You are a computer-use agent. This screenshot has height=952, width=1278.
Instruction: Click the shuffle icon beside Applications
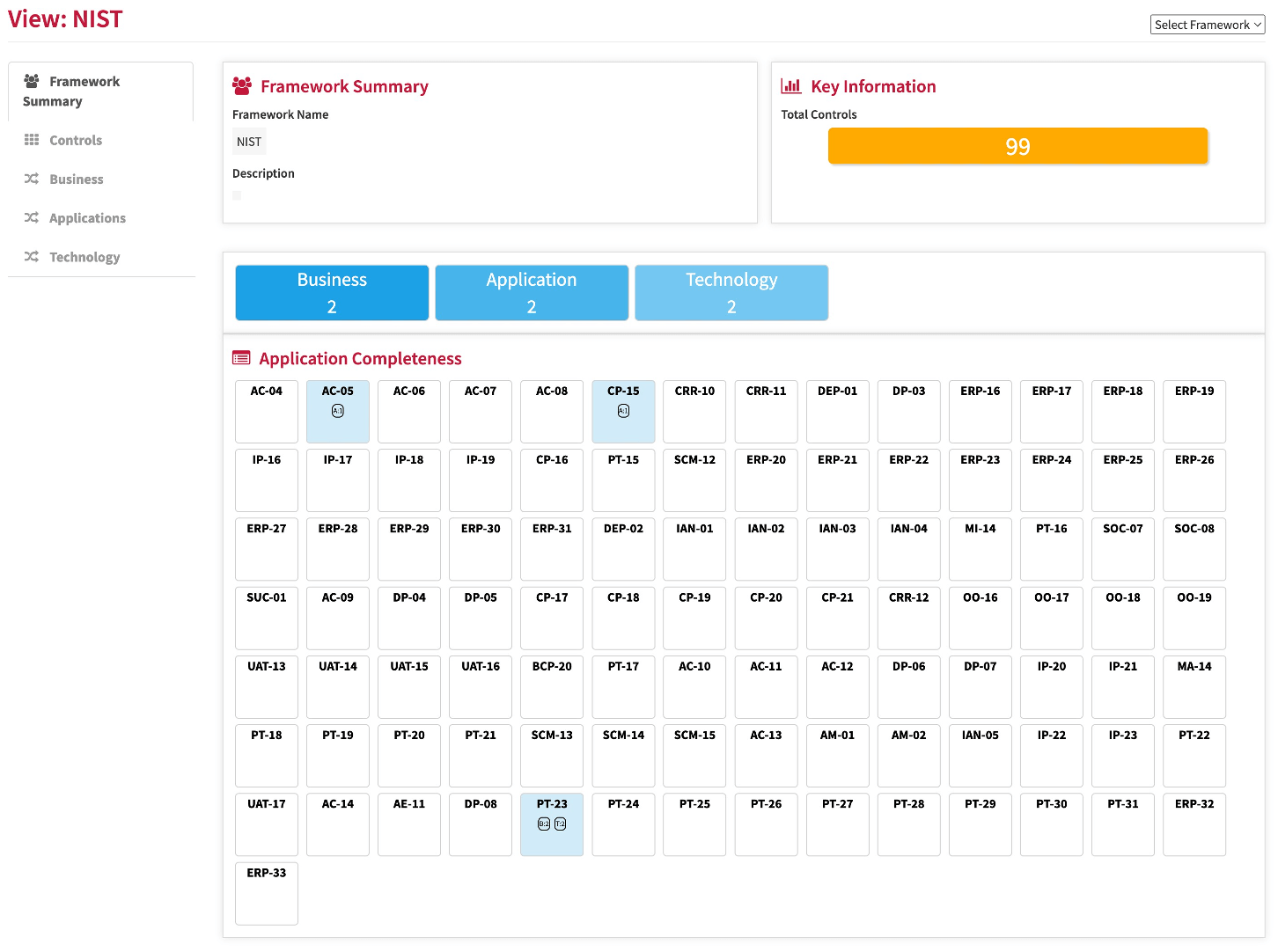pyautogui.click(x=32, y=217)
